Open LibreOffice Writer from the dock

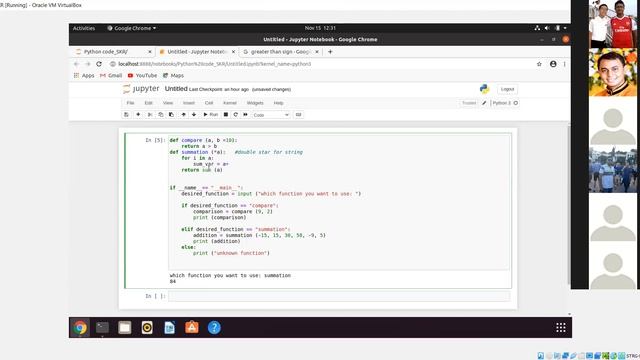[169, 327]
